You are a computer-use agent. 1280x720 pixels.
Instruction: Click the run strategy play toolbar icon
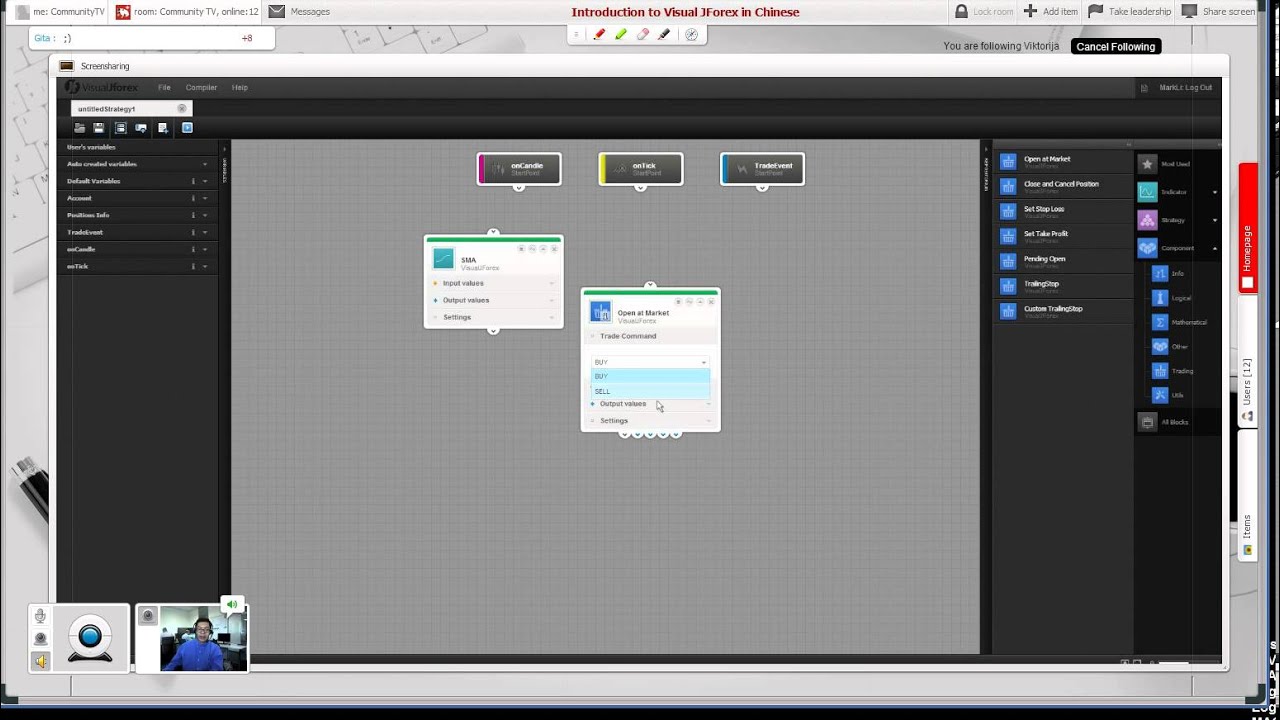coord(187,128)
